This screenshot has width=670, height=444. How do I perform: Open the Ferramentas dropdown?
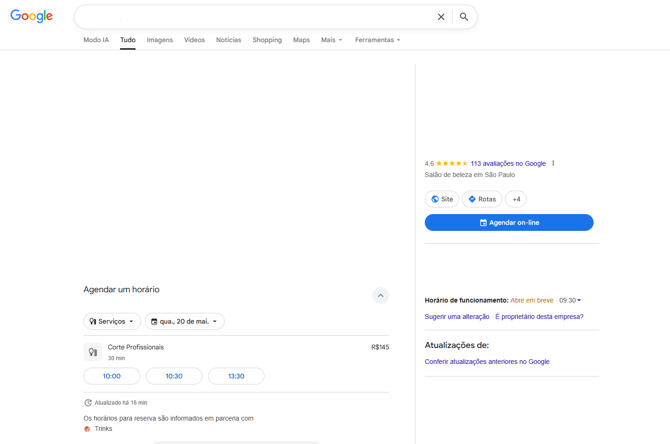click(x=377, y=40)
